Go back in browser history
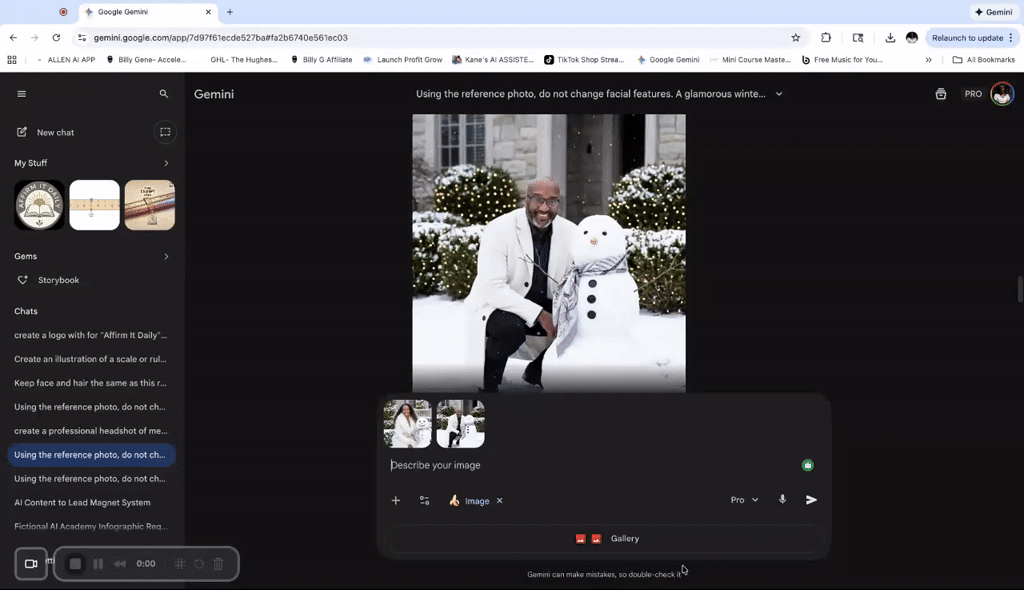The image size is (1024, 590). click(x=14, y=38)
